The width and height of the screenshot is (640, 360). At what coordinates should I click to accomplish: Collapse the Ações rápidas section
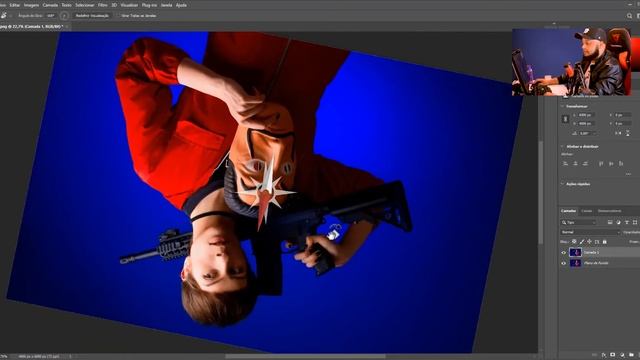[x=562, y=184]
